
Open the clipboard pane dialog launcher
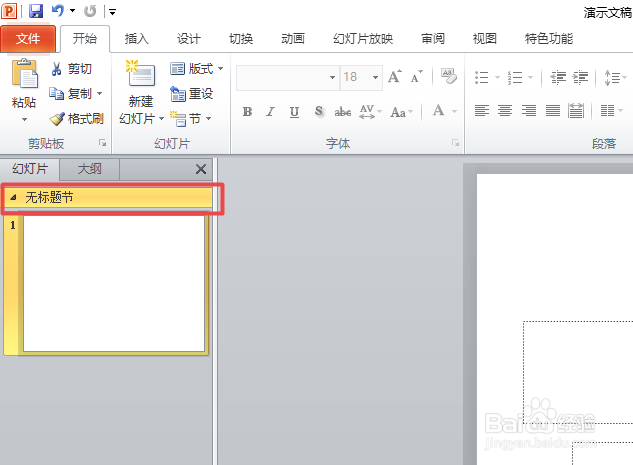(103, 143)
